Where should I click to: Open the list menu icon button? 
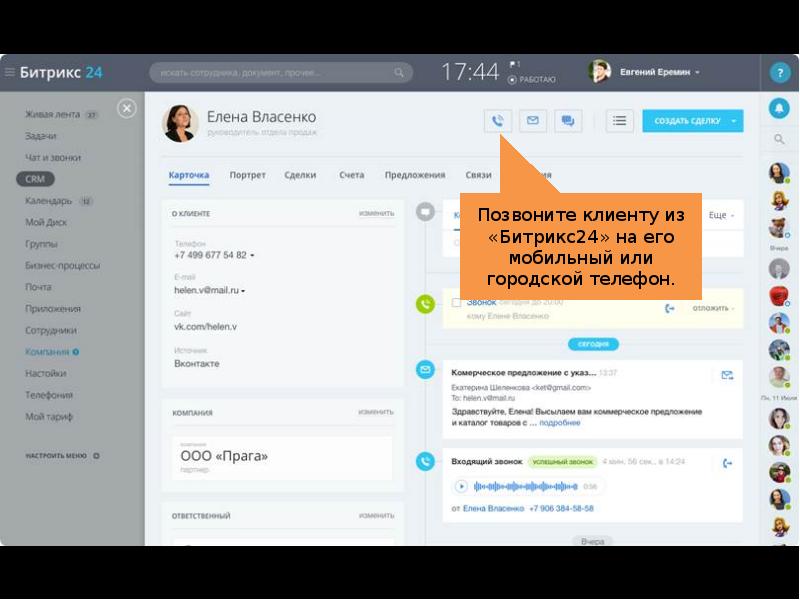(620, 121)
